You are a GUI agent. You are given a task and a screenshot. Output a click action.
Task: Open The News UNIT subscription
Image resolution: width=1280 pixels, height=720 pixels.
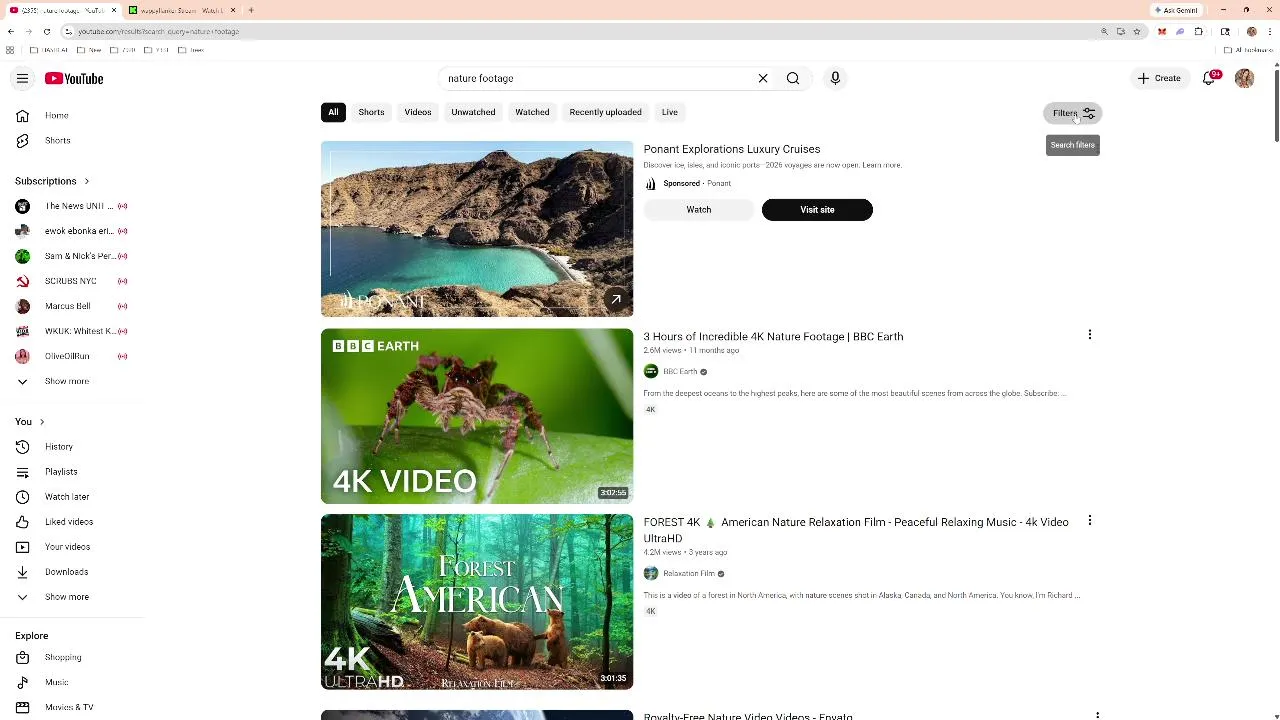click(x=72, y=206)
